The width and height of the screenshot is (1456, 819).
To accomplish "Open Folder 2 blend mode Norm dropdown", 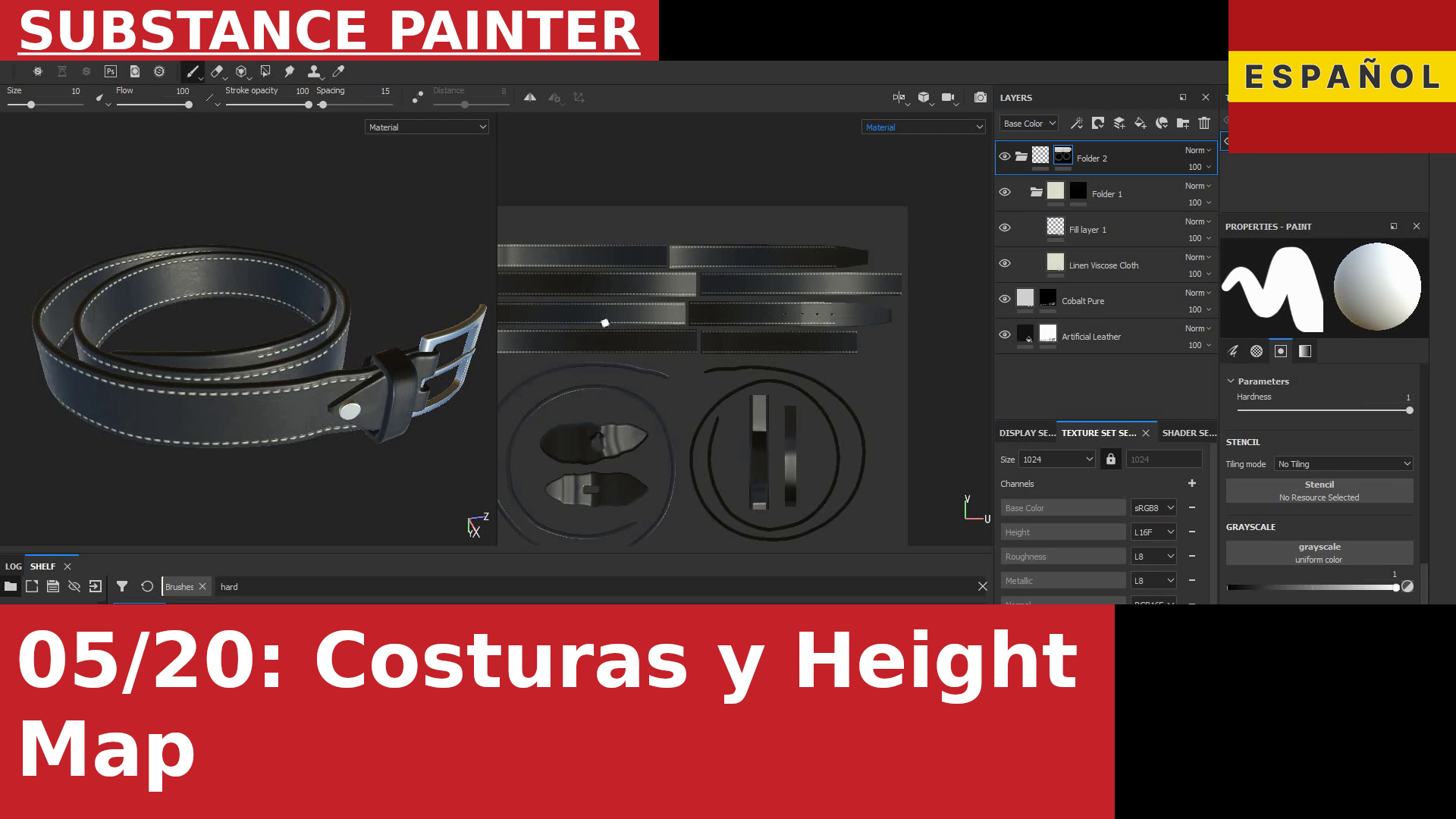I will point(1198,150).
